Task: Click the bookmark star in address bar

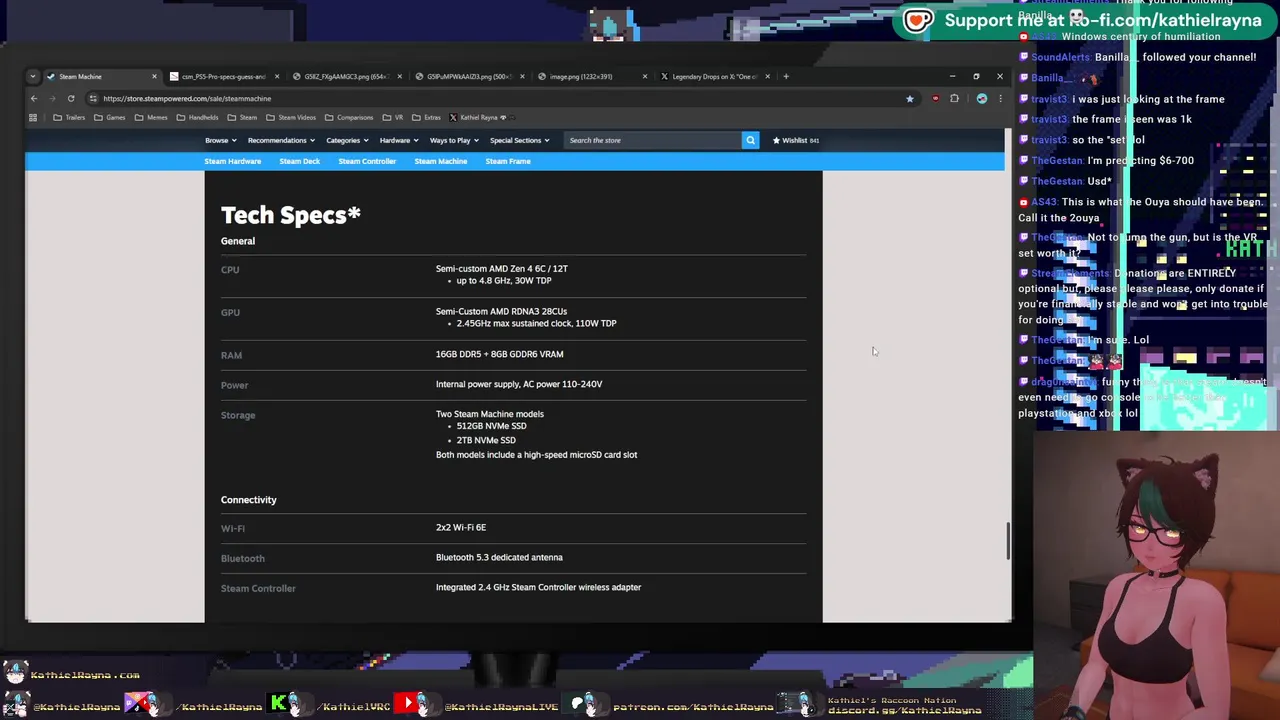Action: pyautogui.click(x=909, y=98)
